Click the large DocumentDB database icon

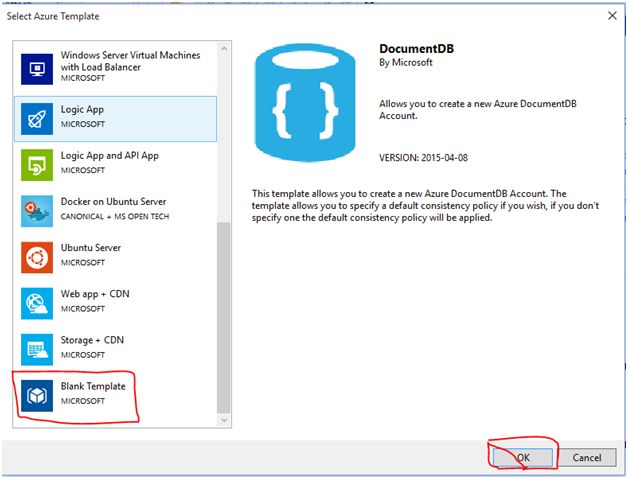click(x=305, y=103)
